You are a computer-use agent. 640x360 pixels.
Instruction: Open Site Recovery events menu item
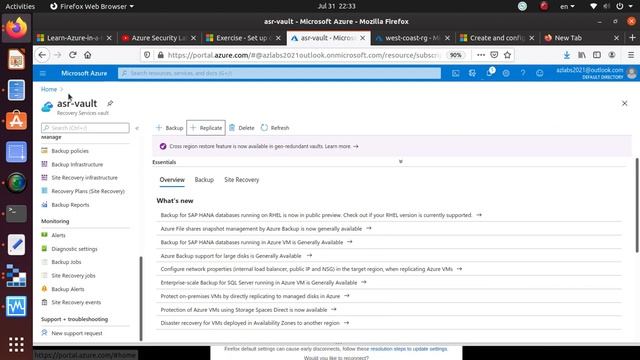point(76,302)
